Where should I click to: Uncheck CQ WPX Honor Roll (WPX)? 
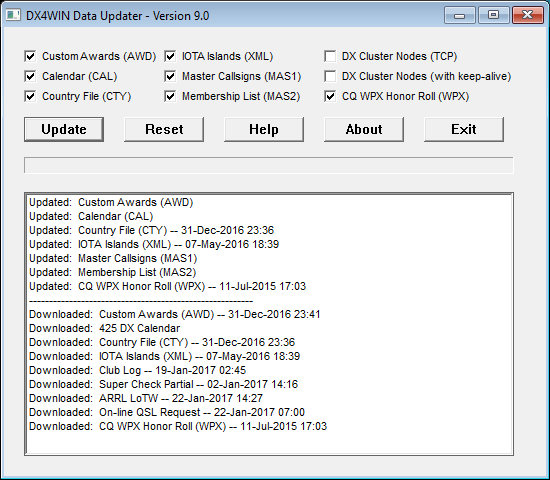pyautogui.click(x=330, y=96)
